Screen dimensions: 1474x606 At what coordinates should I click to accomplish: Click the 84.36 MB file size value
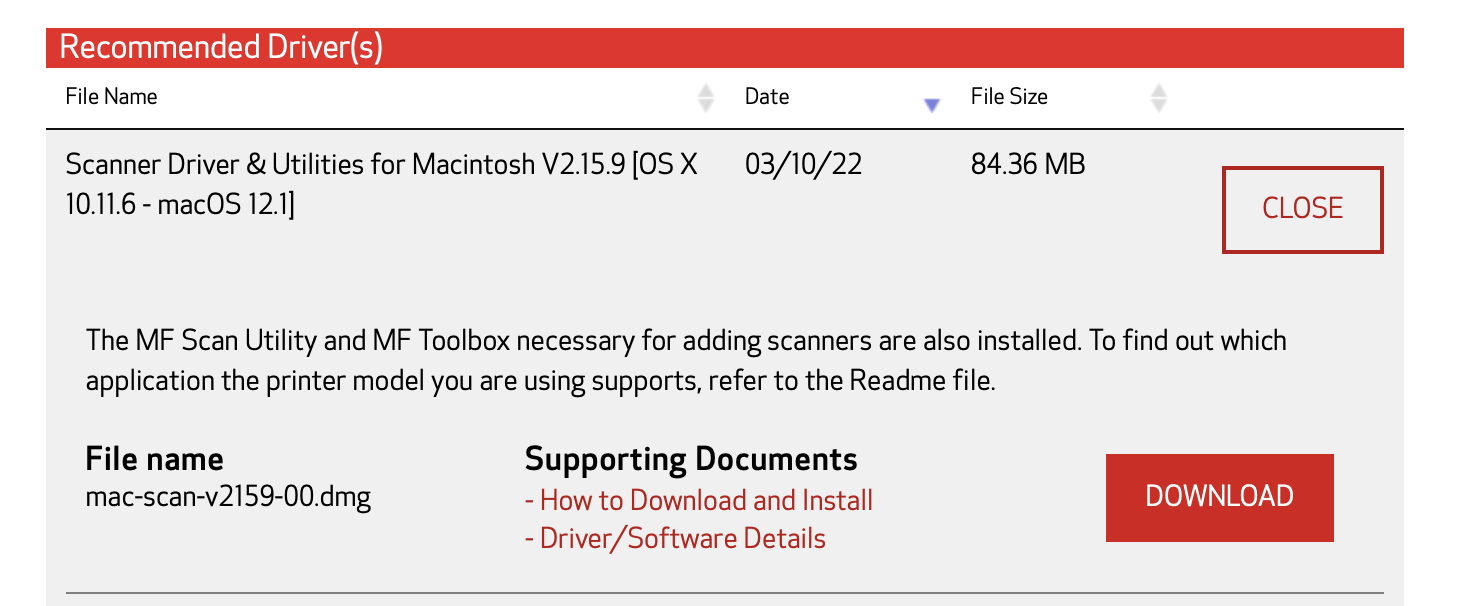click(x=1027, y=164)
